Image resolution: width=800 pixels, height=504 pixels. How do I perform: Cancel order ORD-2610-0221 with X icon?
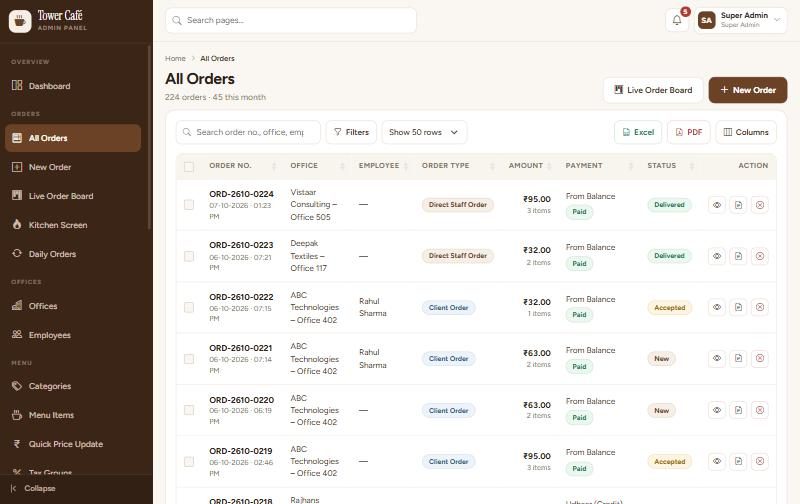coord(760,358)
